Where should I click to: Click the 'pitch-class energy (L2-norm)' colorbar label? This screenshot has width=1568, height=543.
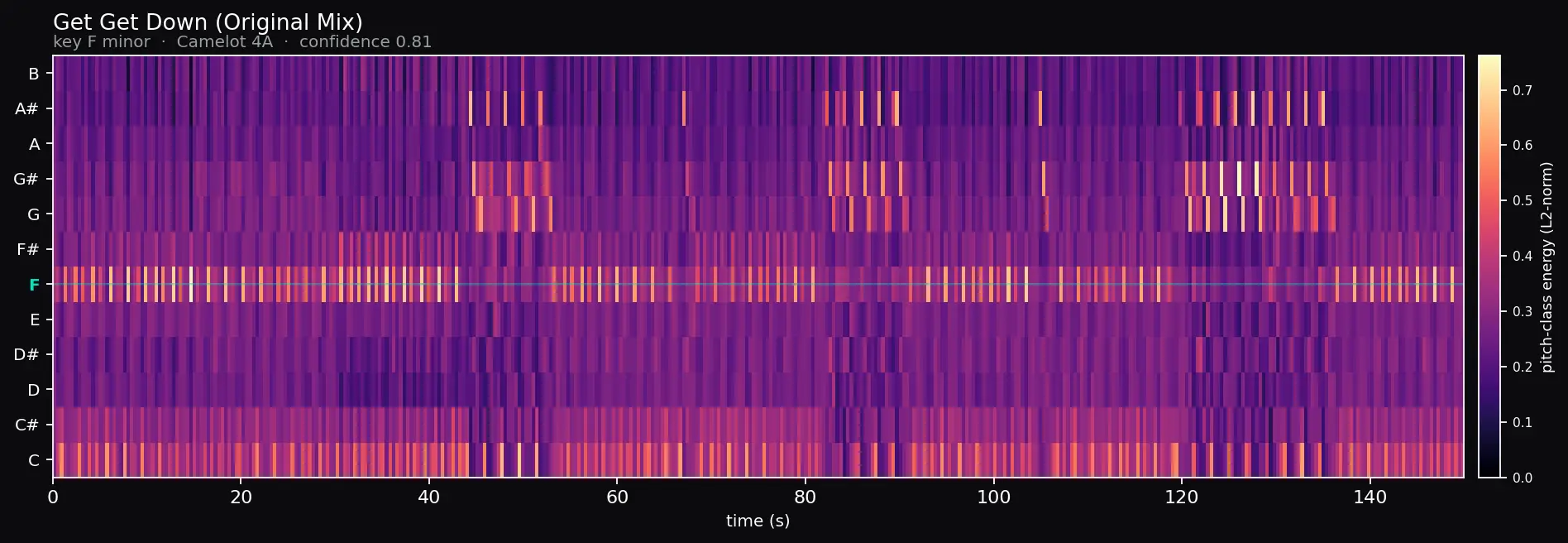point(1547,267)
